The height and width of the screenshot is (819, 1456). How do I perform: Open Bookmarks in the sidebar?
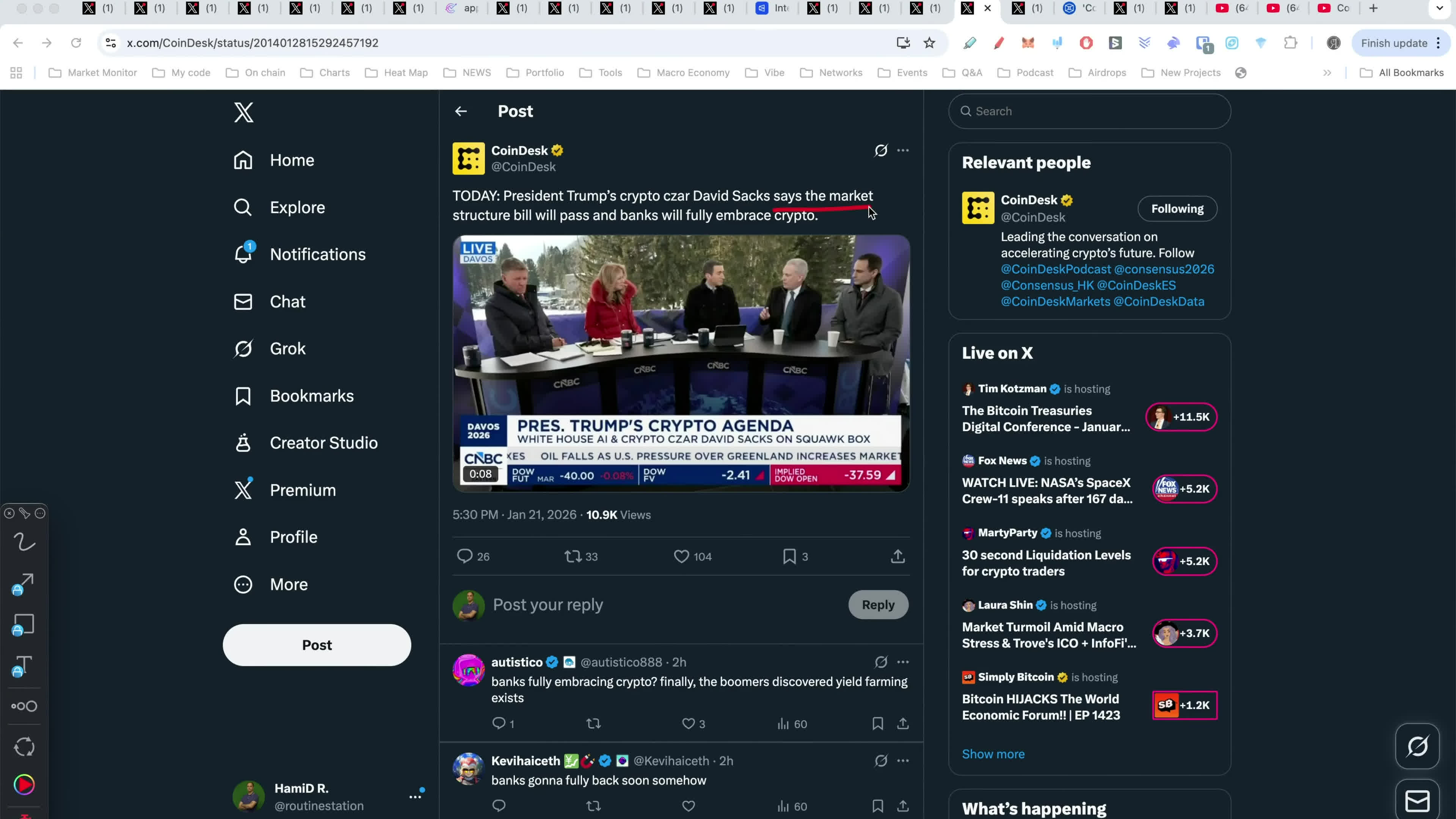click(x=294, y=396)
